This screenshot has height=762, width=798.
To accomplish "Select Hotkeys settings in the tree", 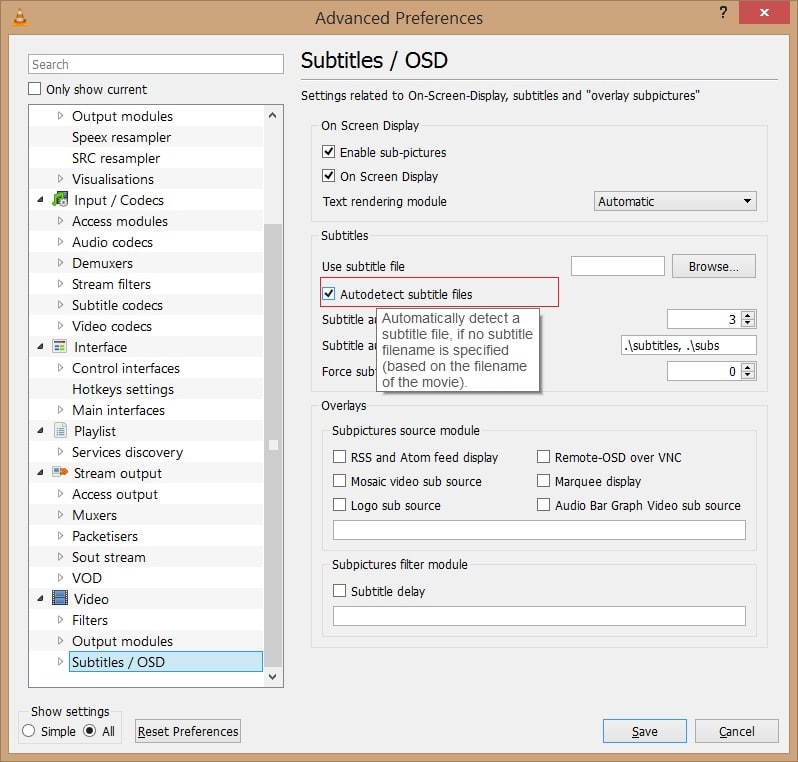I will [122, 389].
